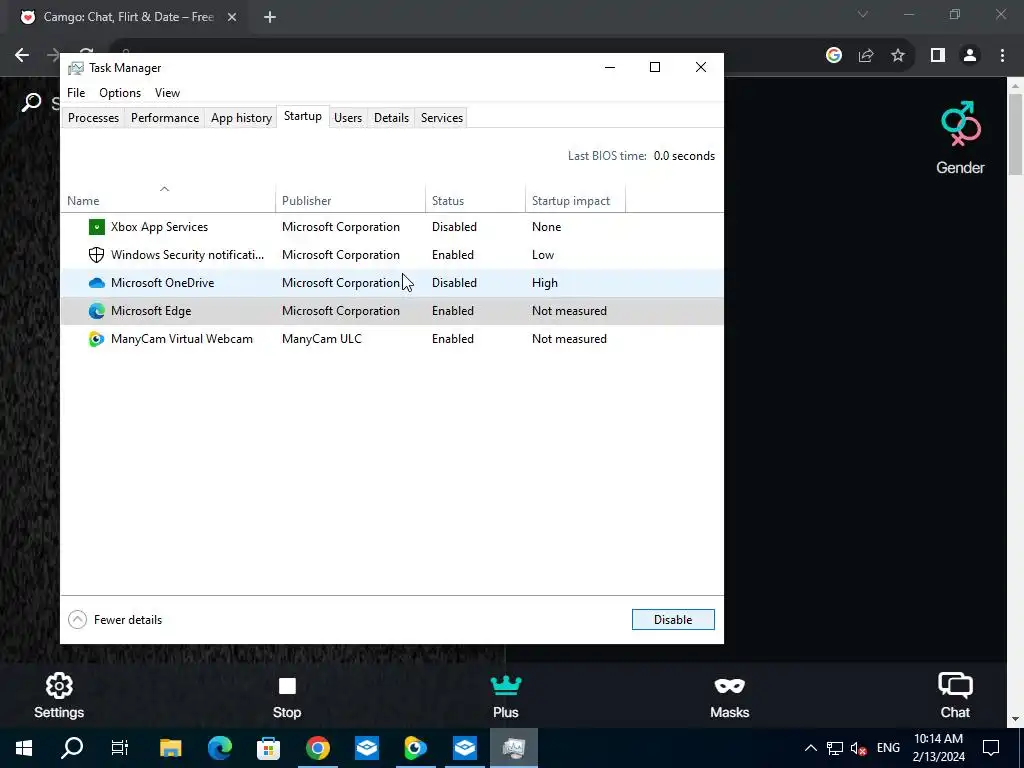Click Windows Security notification row name

coord(187,255)
